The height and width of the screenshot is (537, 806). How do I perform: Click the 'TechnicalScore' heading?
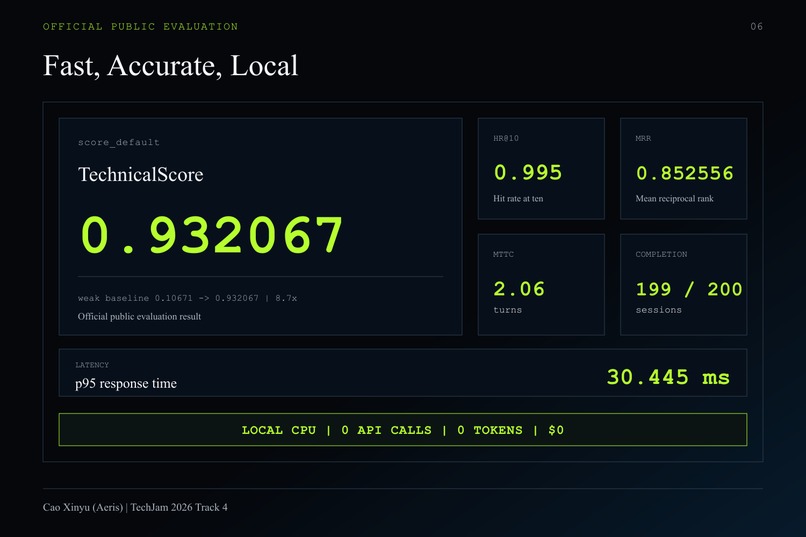(140, 174)
